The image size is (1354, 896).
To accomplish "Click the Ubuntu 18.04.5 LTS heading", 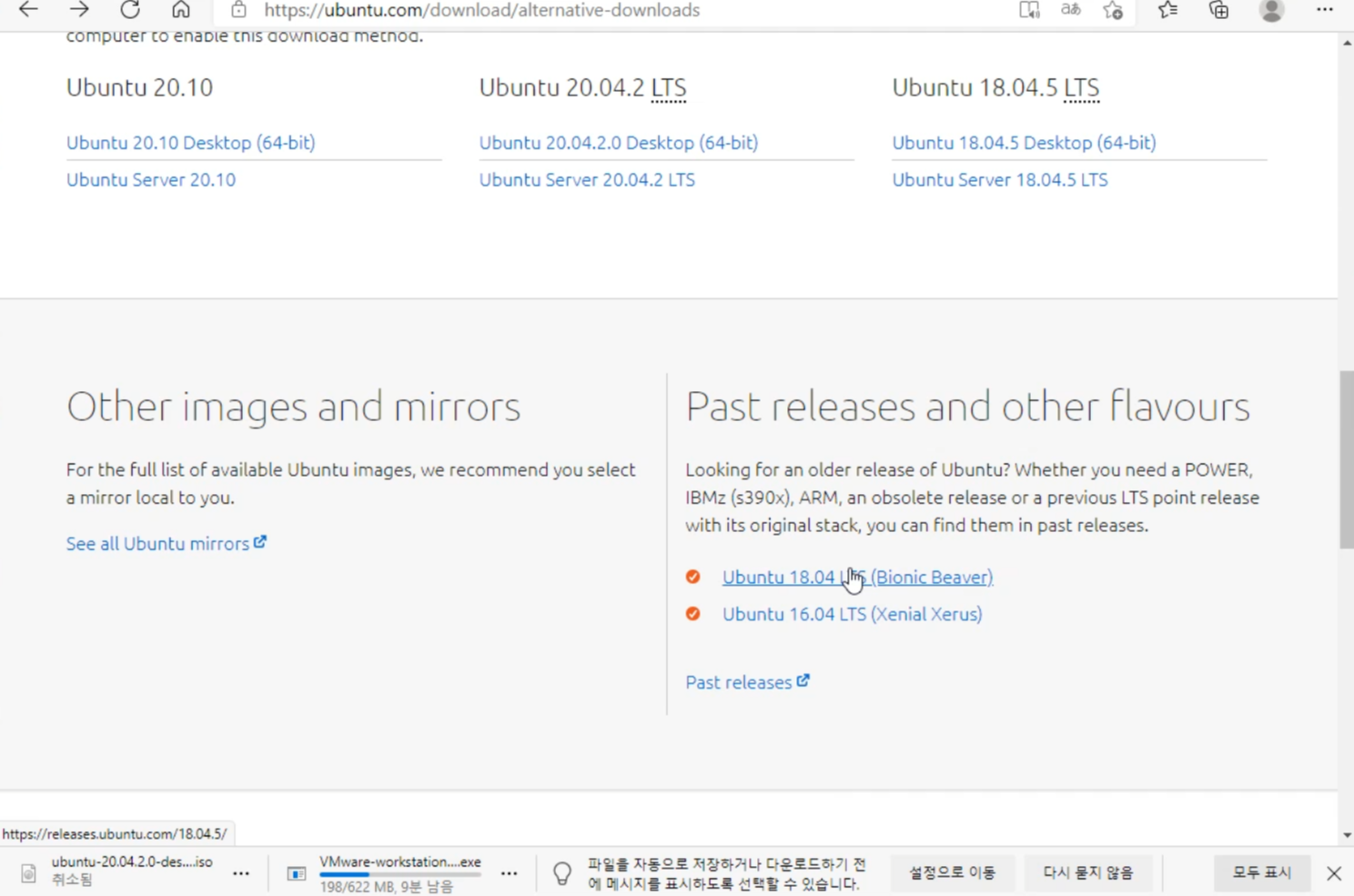I will (995, 88).
